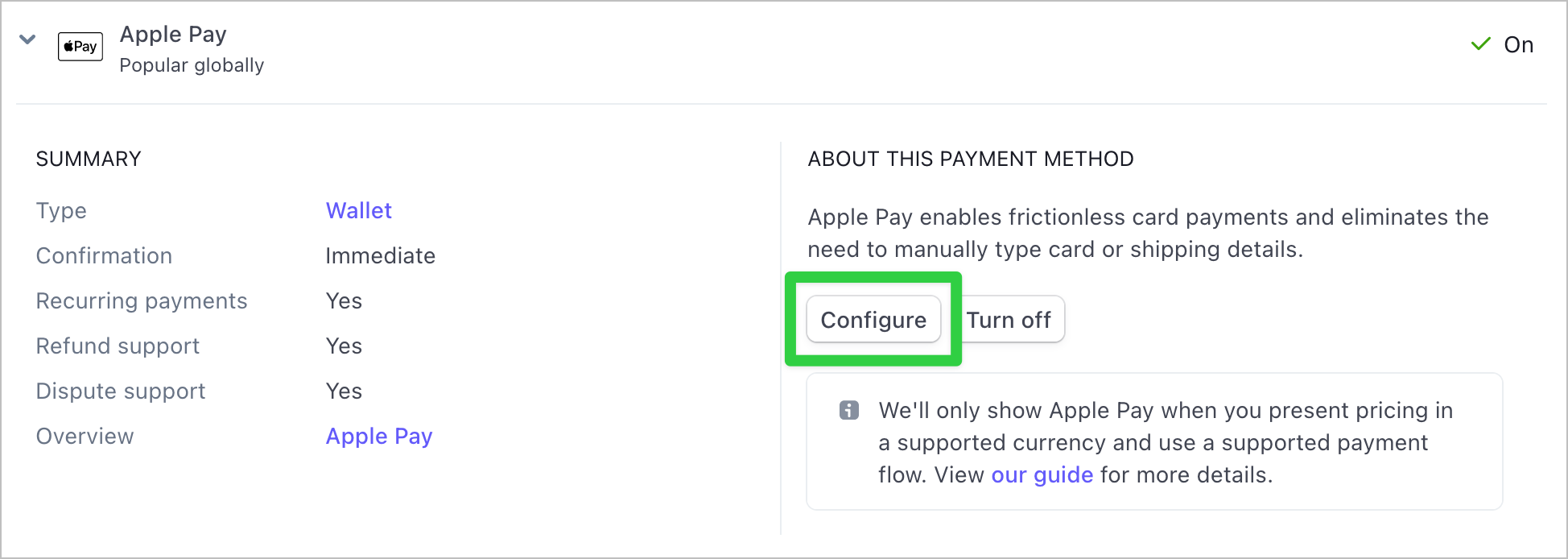The image size is (1568, 559).
Task: Open the Apple Pay overview link
Action: point(379,436)
